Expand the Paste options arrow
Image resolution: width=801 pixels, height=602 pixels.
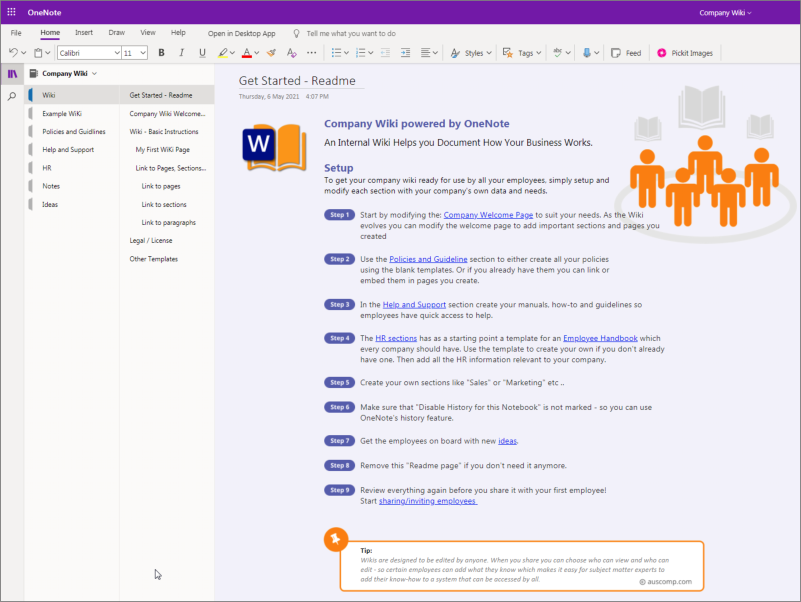[48, 53]
